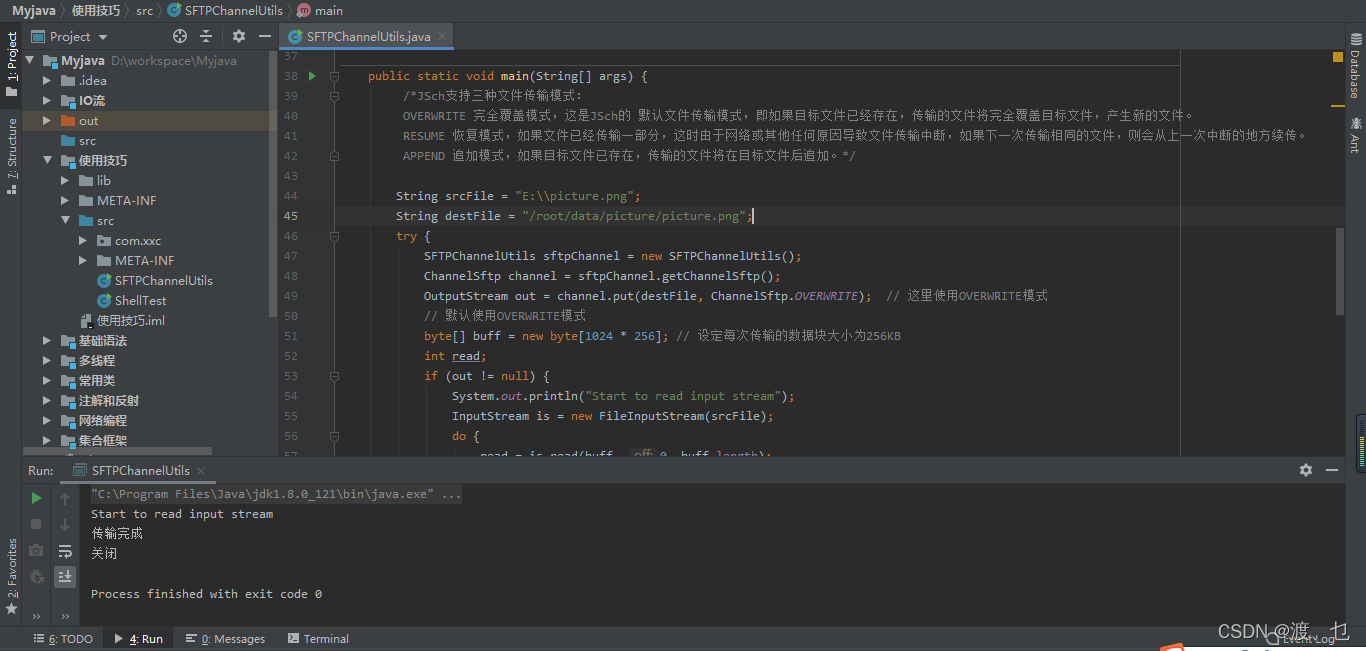Screen dimensions: 1366x651
Task: Click line 45 destFile string in editor
Action: pos(635,216)
